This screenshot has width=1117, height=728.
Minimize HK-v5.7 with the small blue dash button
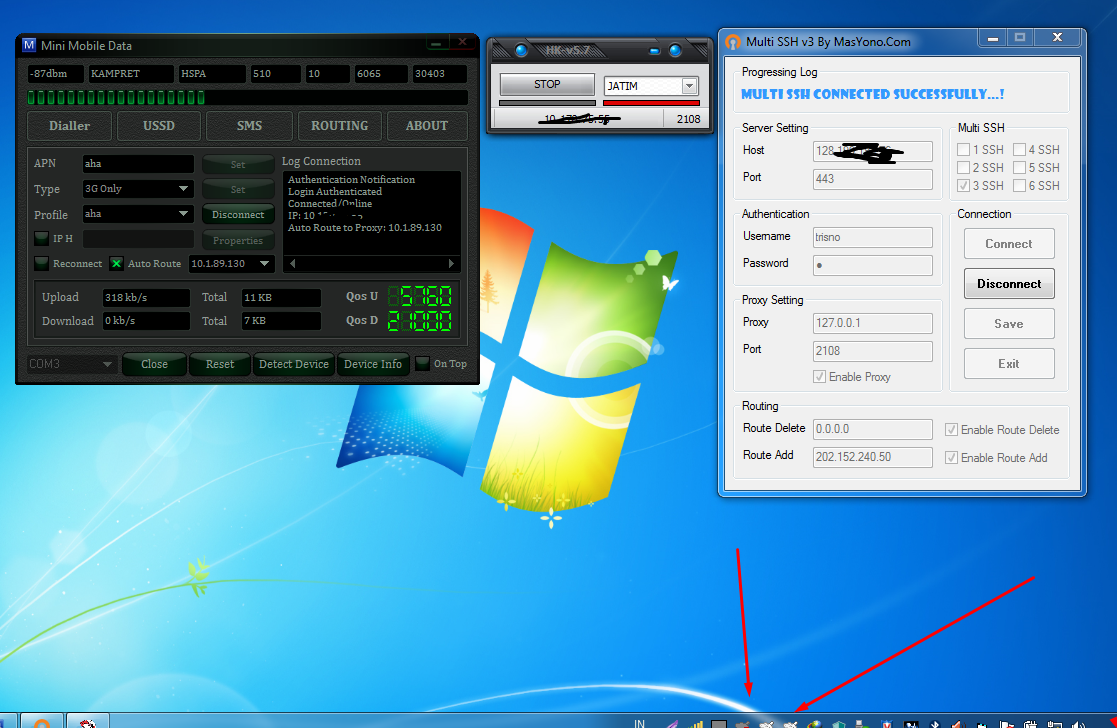click(x=655, y=51)
